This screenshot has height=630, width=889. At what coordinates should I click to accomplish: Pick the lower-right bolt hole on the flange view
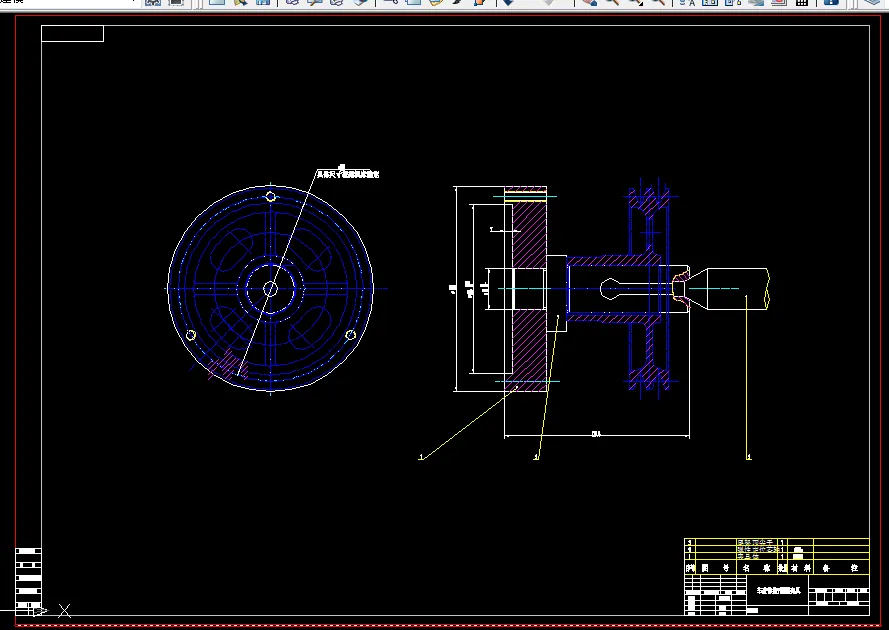350,335
